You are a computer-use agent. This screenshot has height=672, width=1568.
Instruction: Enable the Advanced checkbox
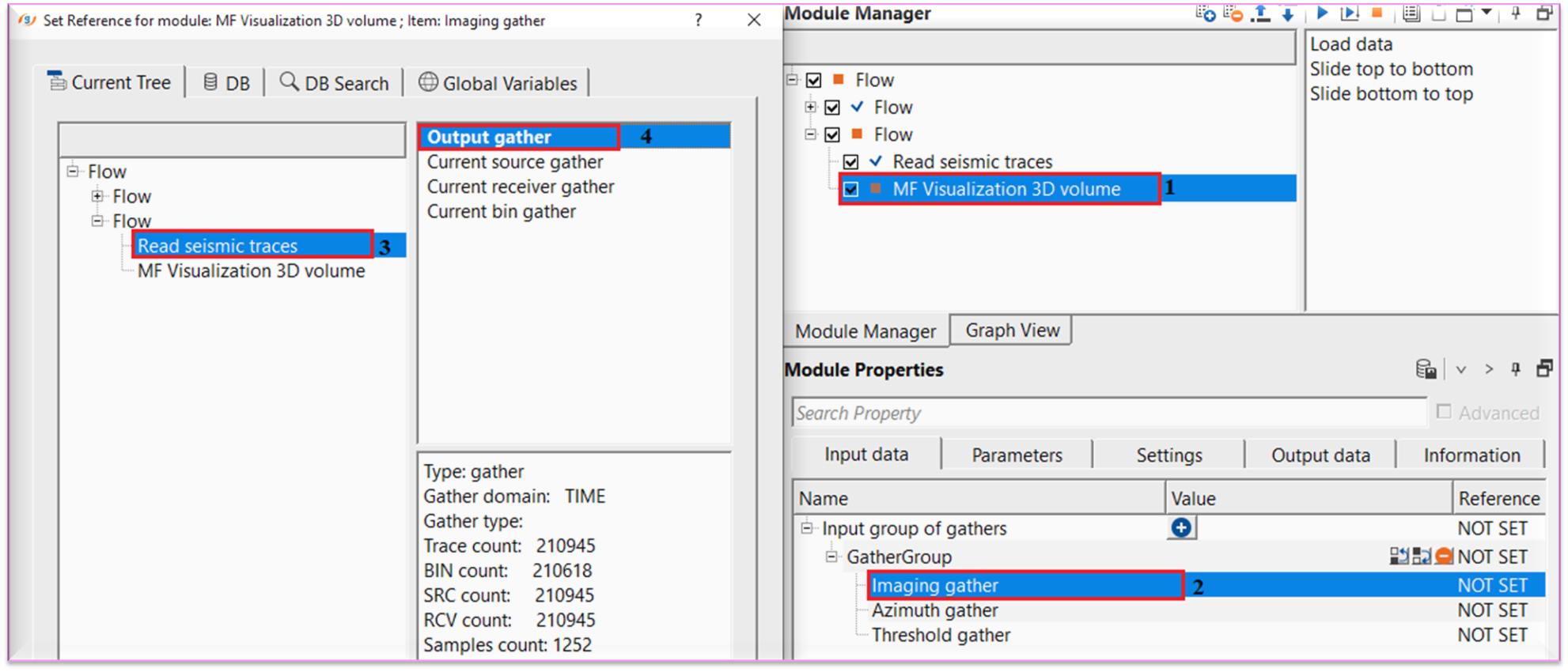coord(1444,412)
